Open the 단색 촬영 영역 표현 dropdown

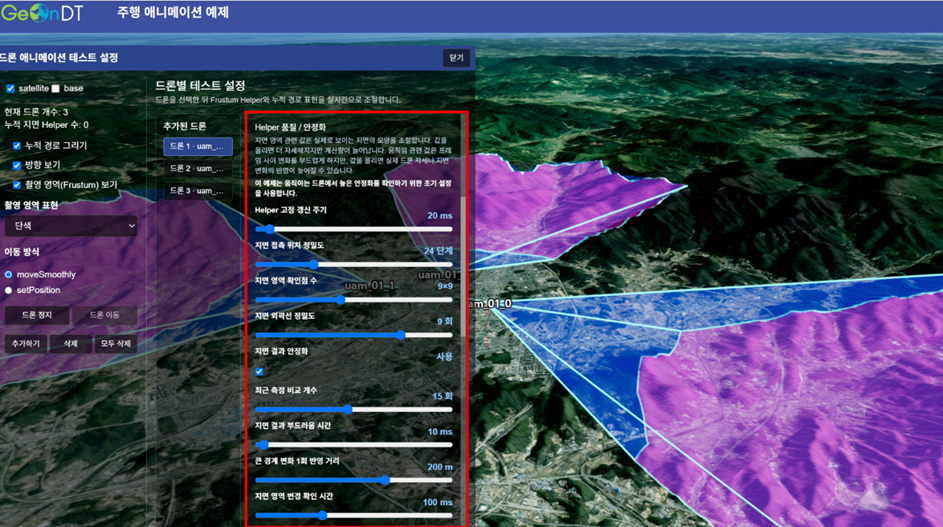point(71,226)
